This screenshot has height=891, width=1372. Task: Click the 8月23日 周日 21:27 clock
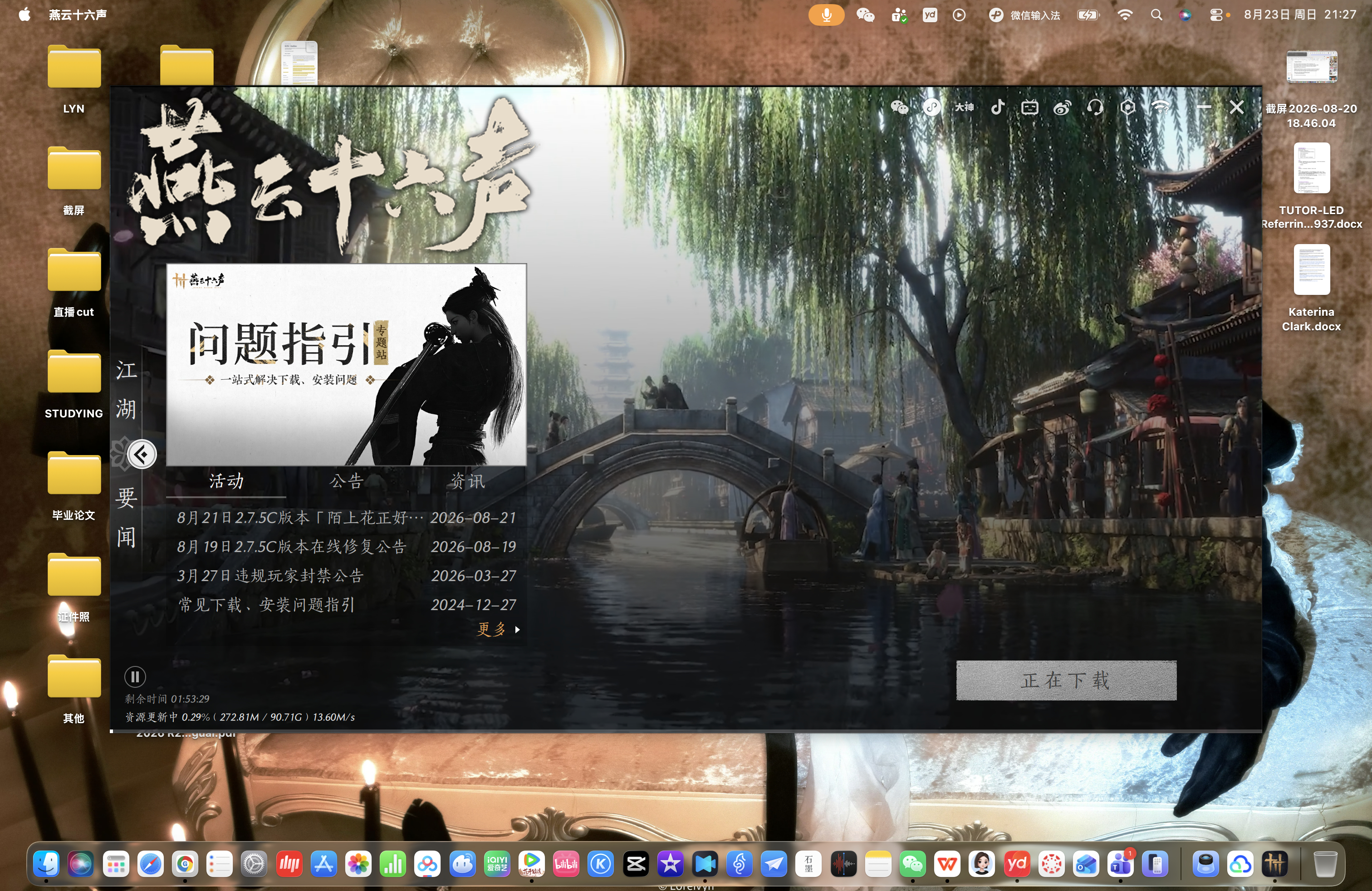(x=1300, y=15)
